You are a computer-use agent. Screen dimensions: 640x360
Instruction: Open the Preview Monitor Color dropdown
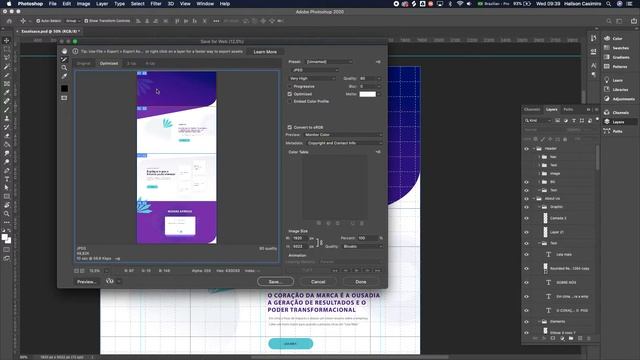[343, 135]
